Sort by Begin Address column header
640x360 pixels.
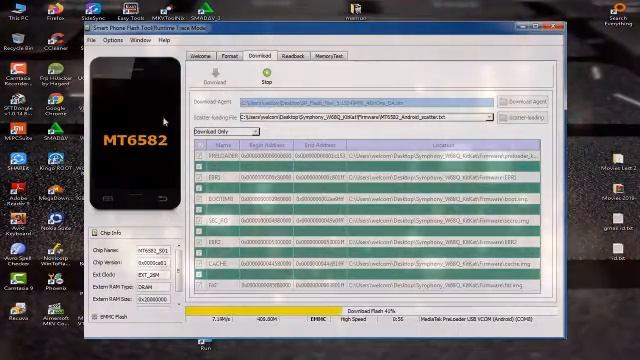tap(266, 145)
